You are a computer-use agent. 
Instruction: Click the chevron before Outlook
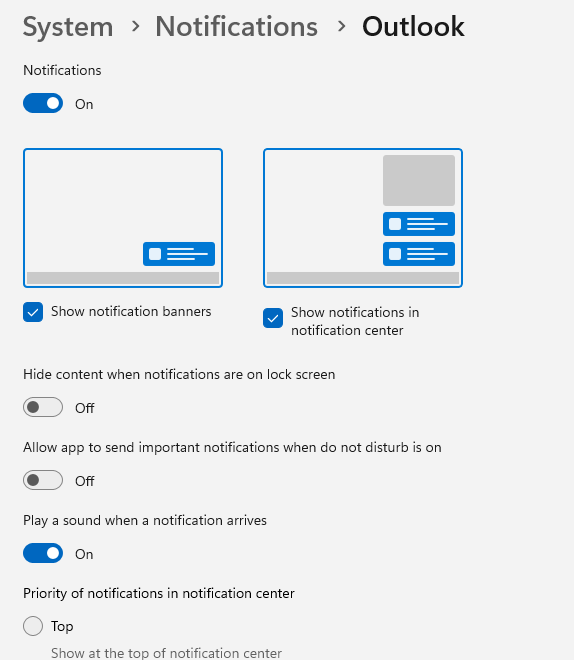tap(341, 27)
